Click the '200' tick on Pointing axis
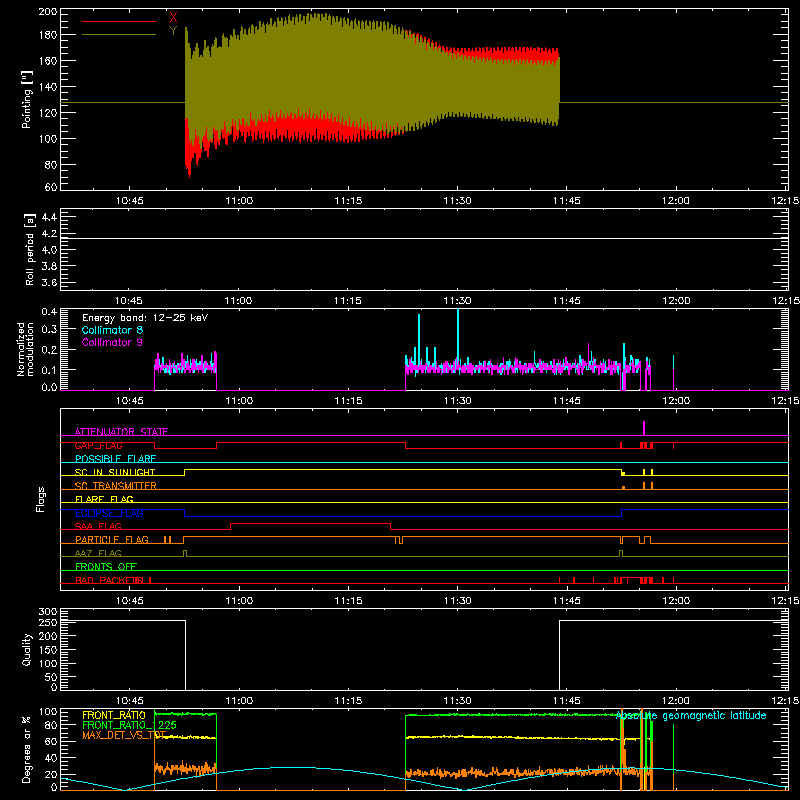Screen dimensions: 800x800 pos(48,12)
